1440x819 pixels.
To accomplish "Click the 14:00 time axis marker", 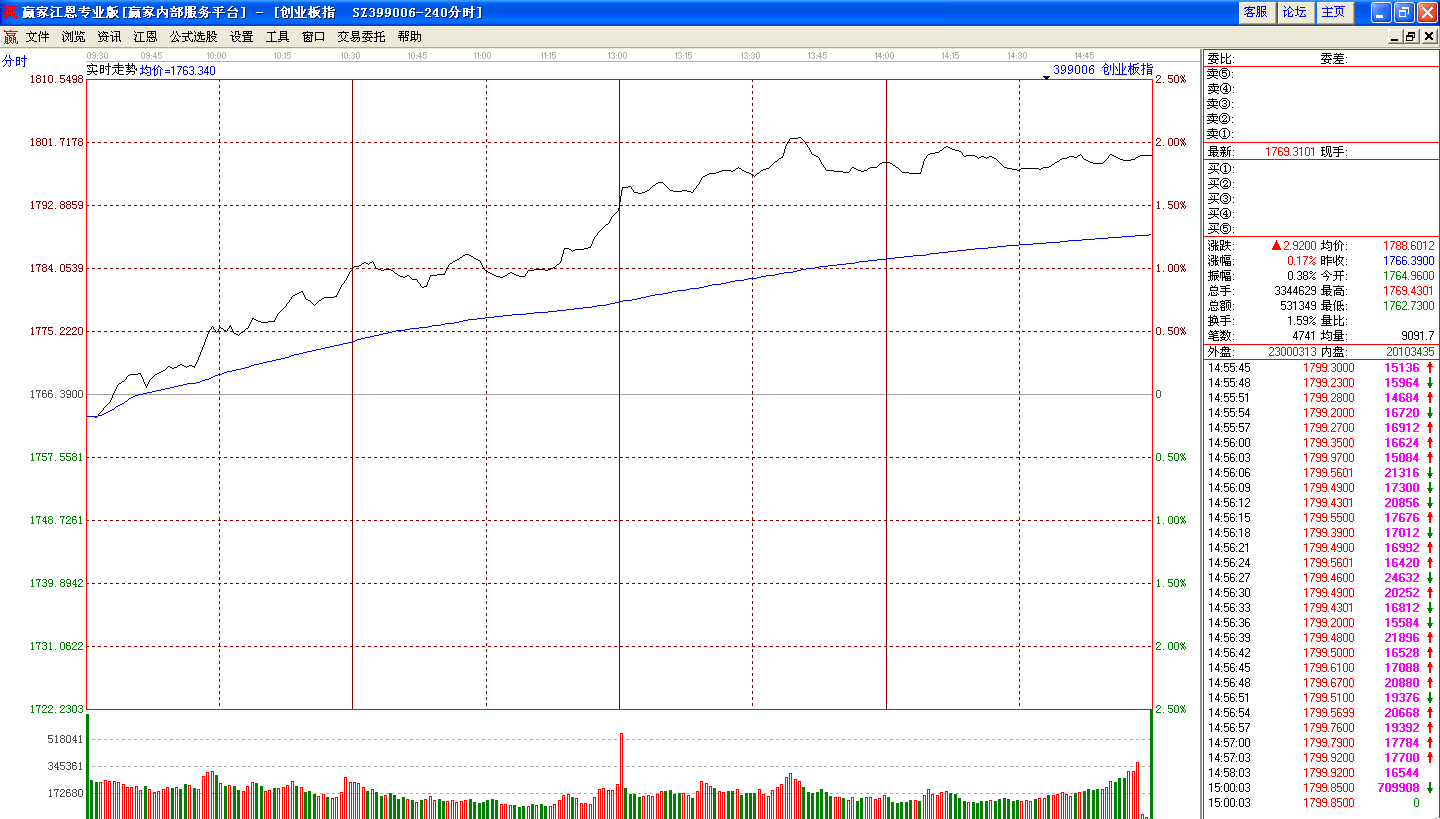I will (884, 56).
